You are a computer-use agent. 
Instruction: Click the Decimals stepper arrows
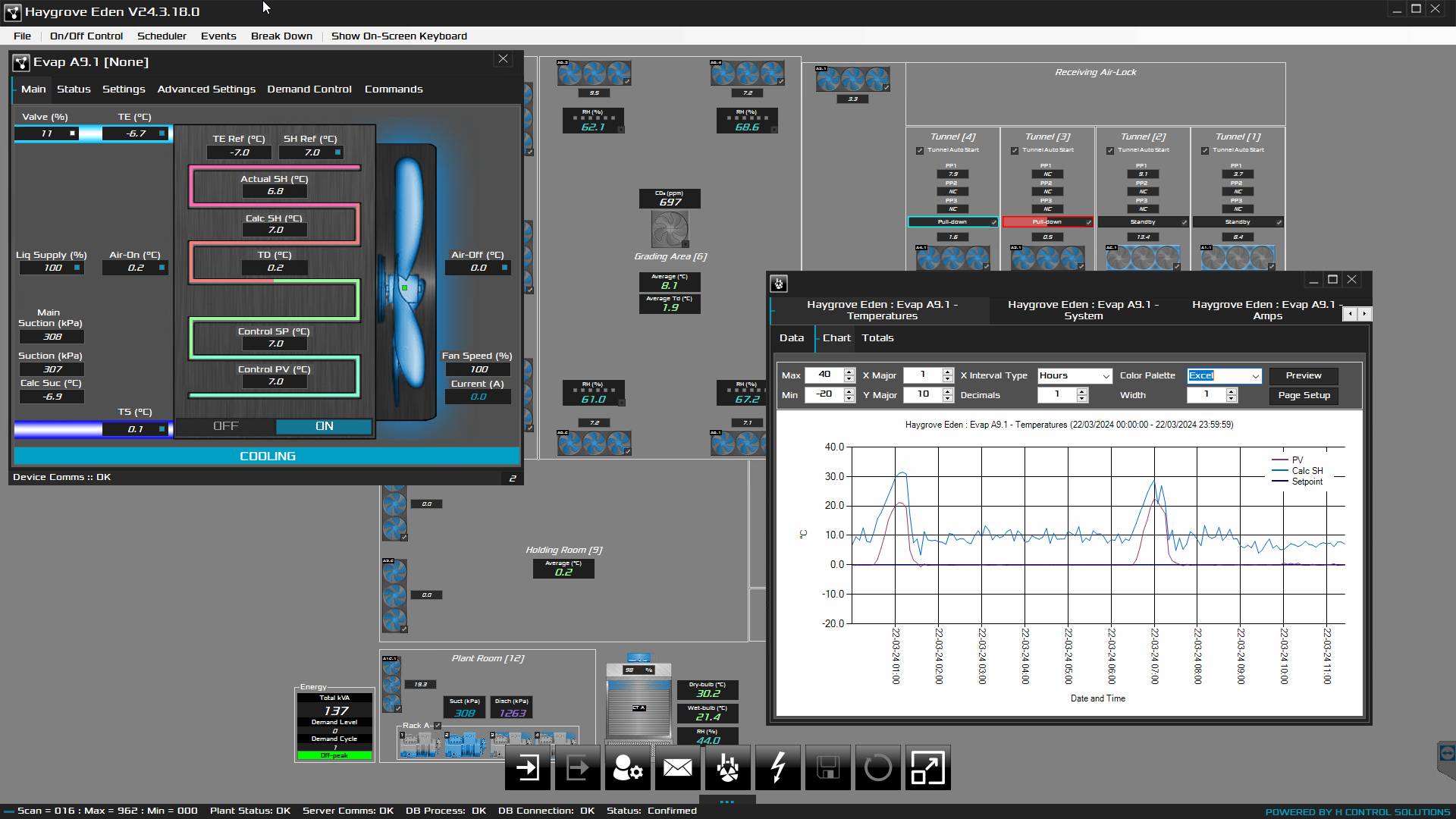click(1082, 394)
